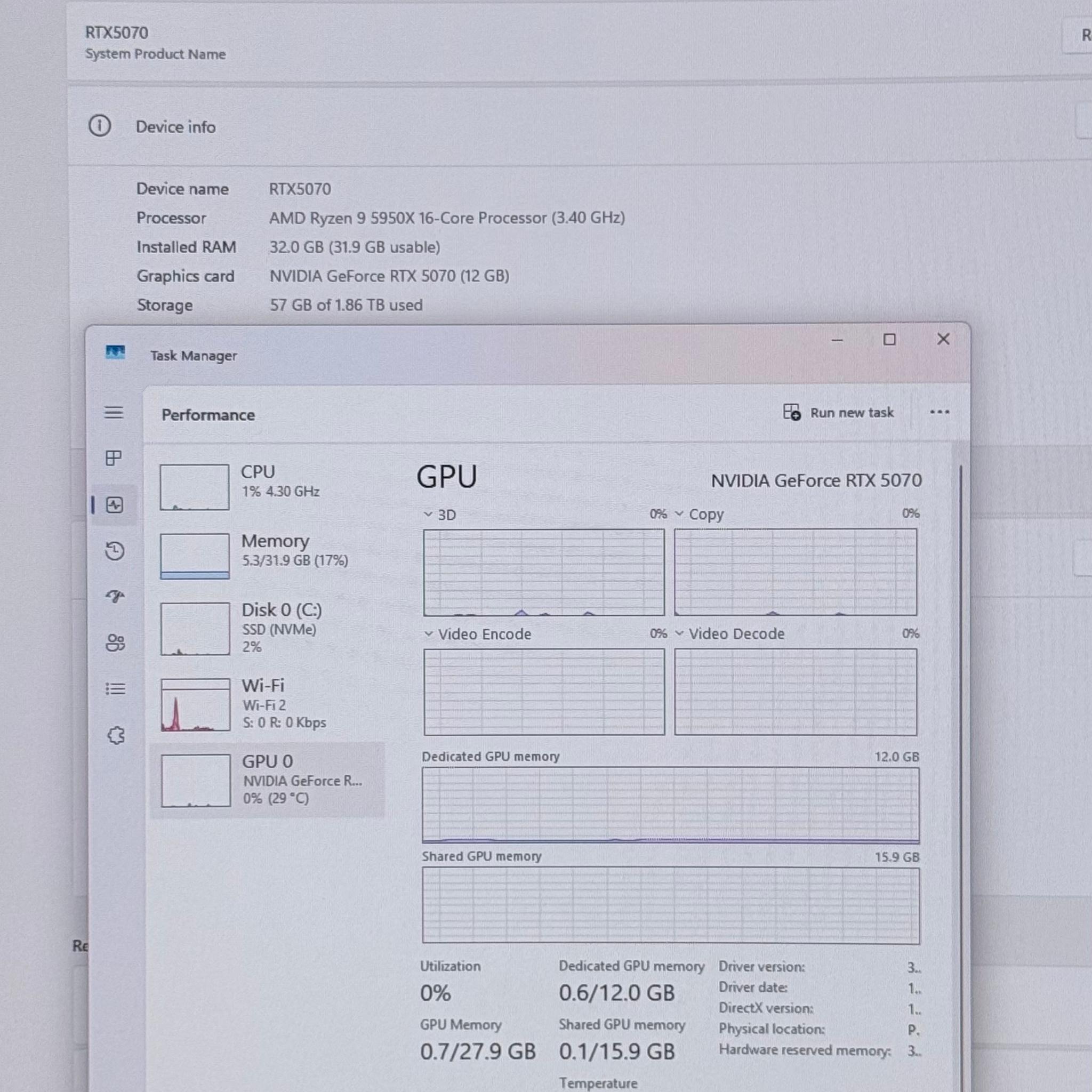Click the NVIDIA GeForce RTX 5070 GPU title
This screenshot has width=1092, height=1092.
click(816, 480)
